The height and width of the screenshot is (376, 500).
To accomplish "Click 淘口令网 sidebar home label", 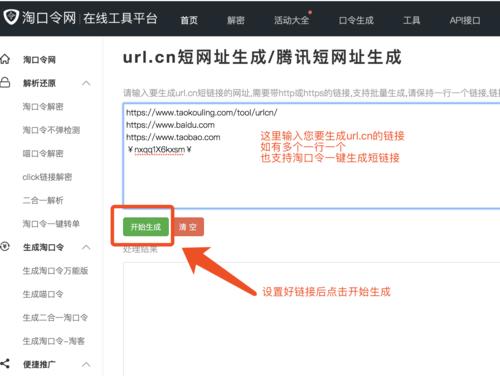I will tap(39, 60).
